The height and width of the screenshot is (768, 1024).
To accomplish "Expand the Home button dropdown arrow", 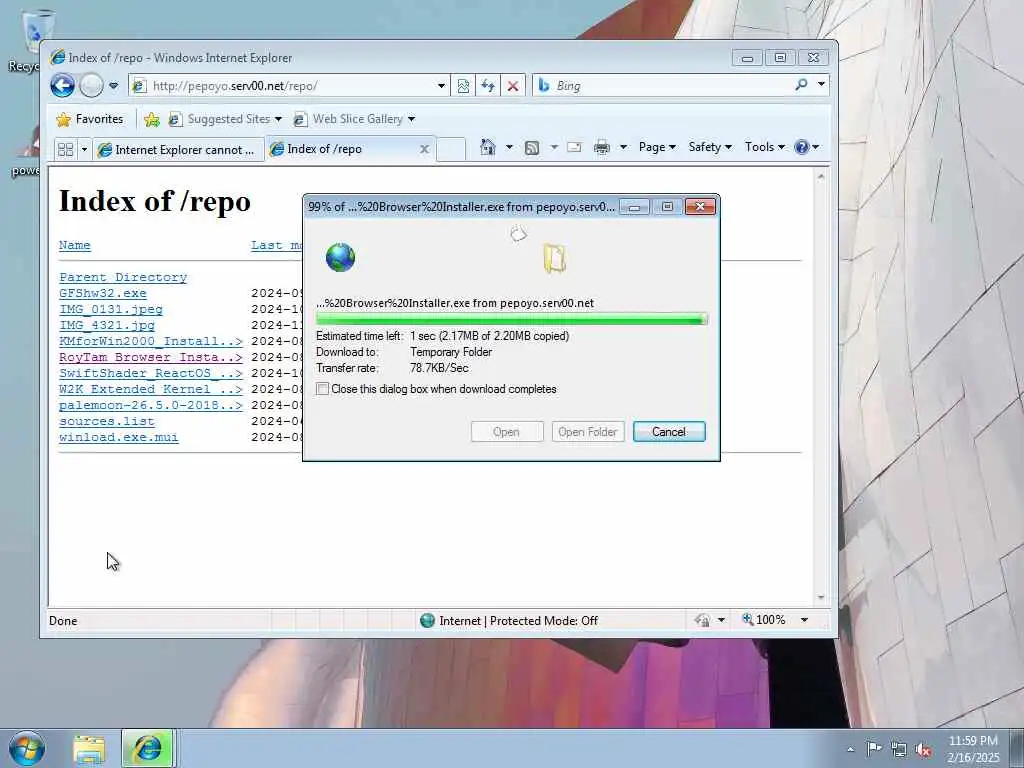I will coord(509,147).
